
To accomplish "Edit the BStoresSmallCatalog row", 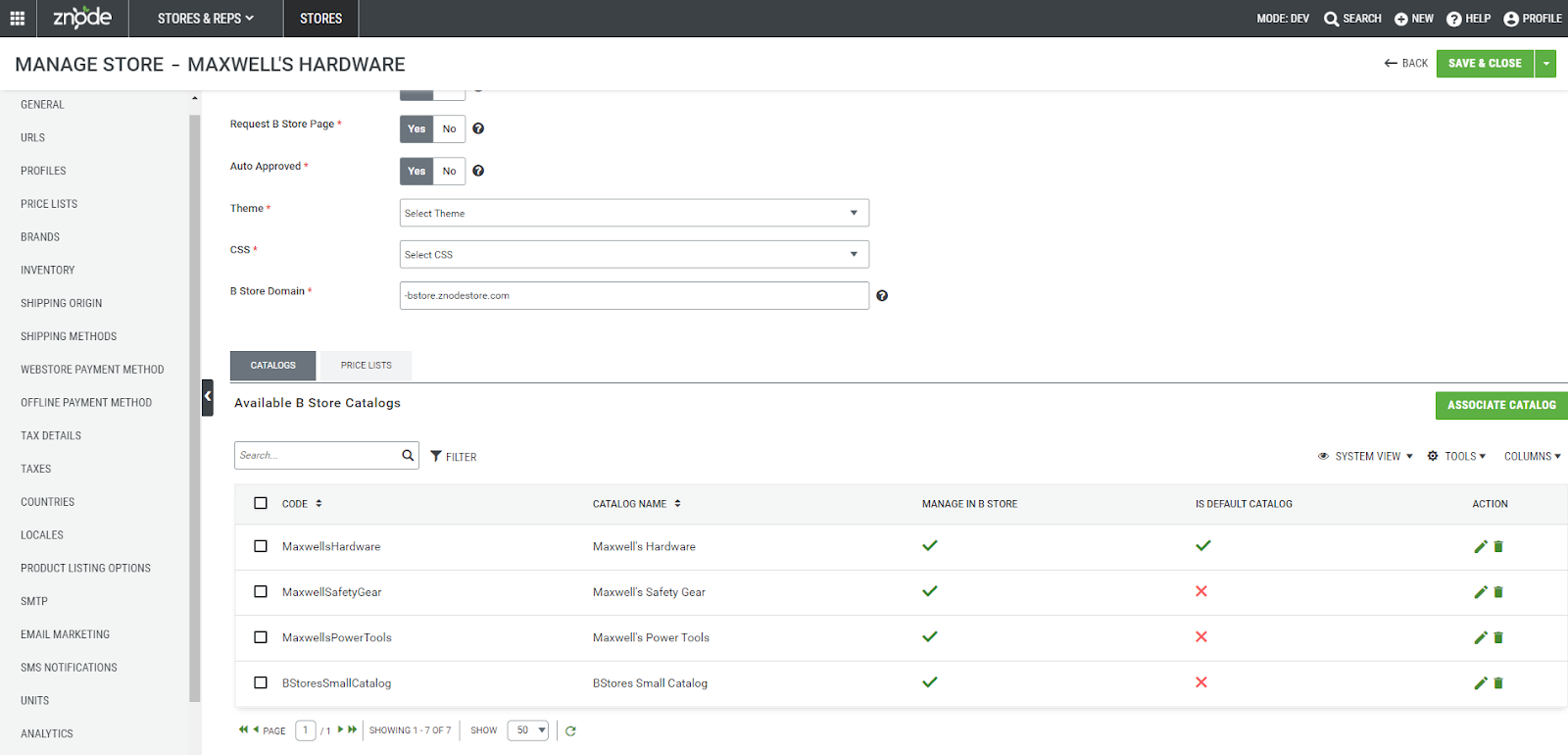I will (x=1481, y=683).
